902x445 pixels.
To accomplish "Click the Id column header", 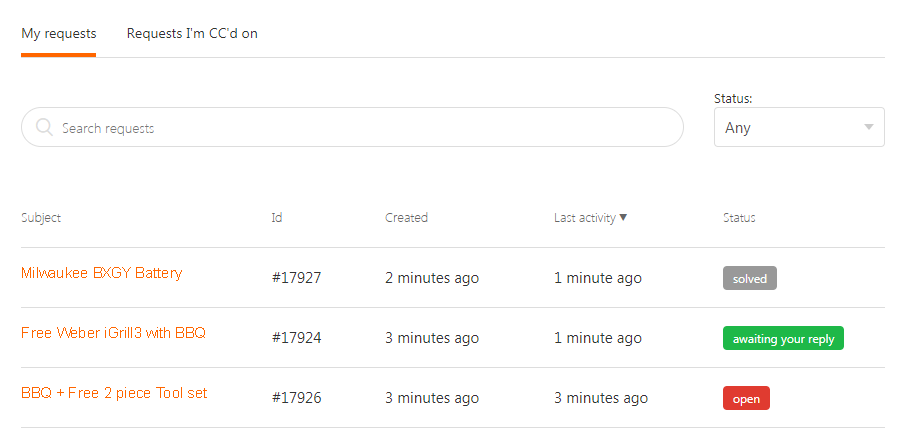I will (277, 218).
